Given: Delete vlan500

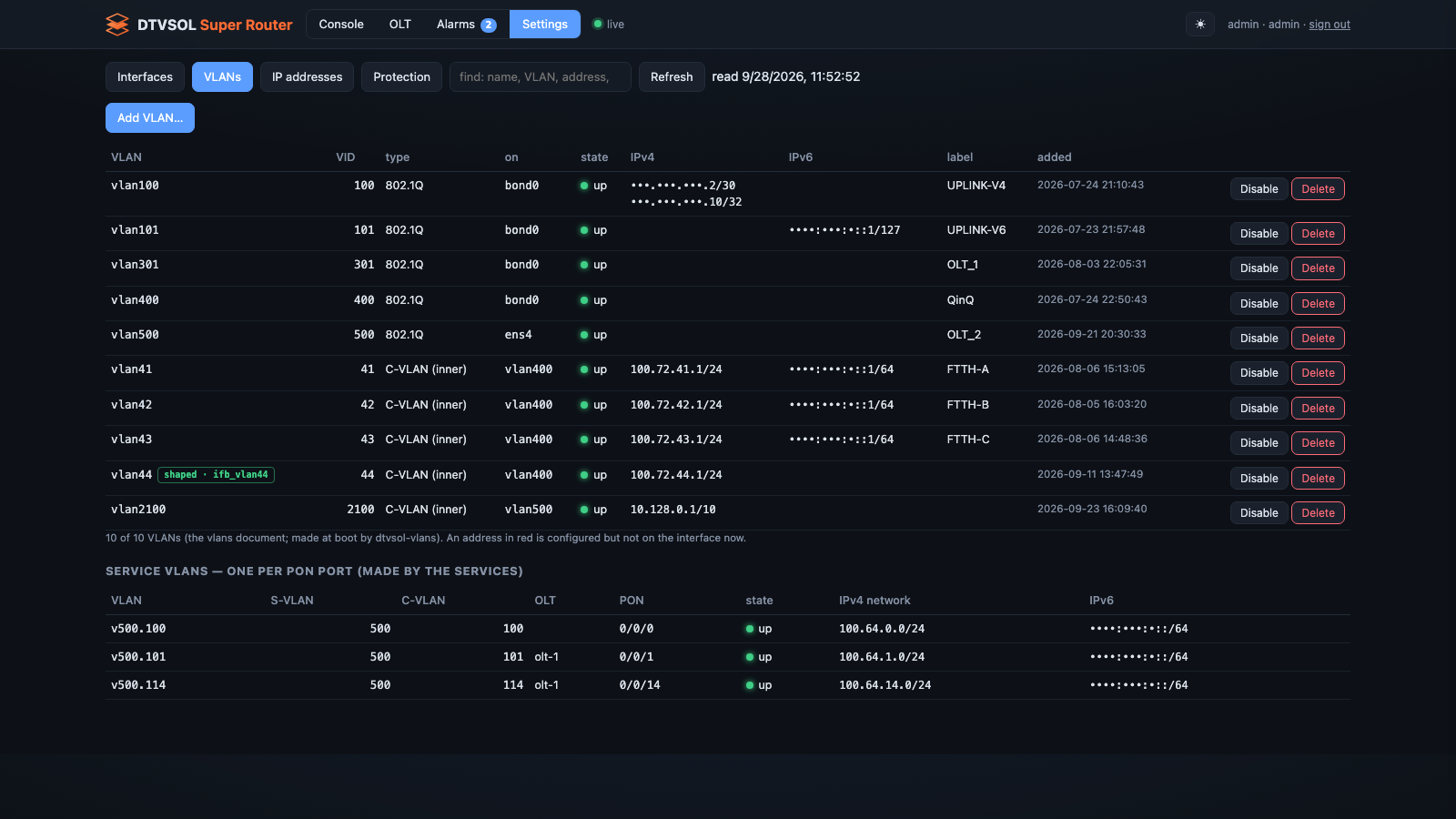Looking at the screenshot, I should [1318, 339].
